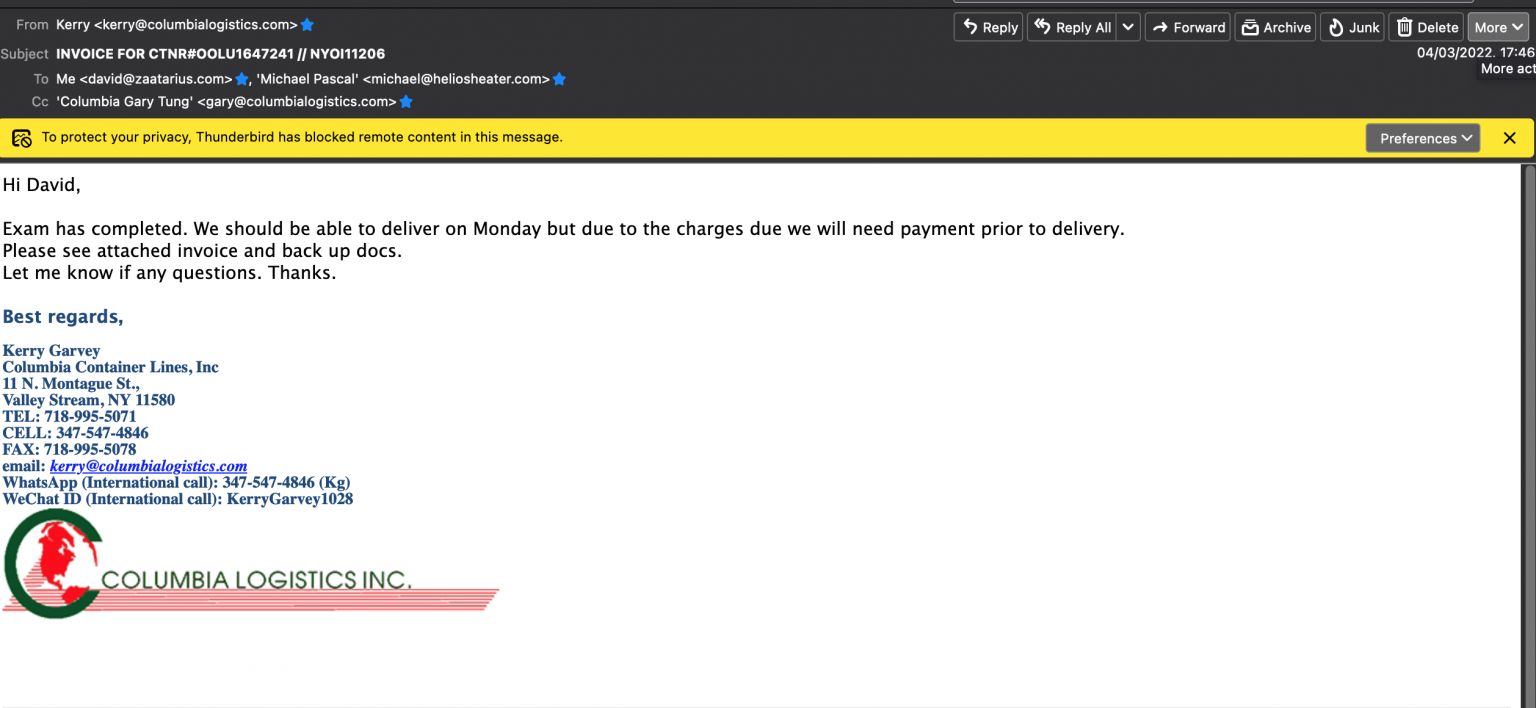Expand the Reply All dropdown arrow
Viewport: 1536px width, 708px height.
coord(1128,28)
